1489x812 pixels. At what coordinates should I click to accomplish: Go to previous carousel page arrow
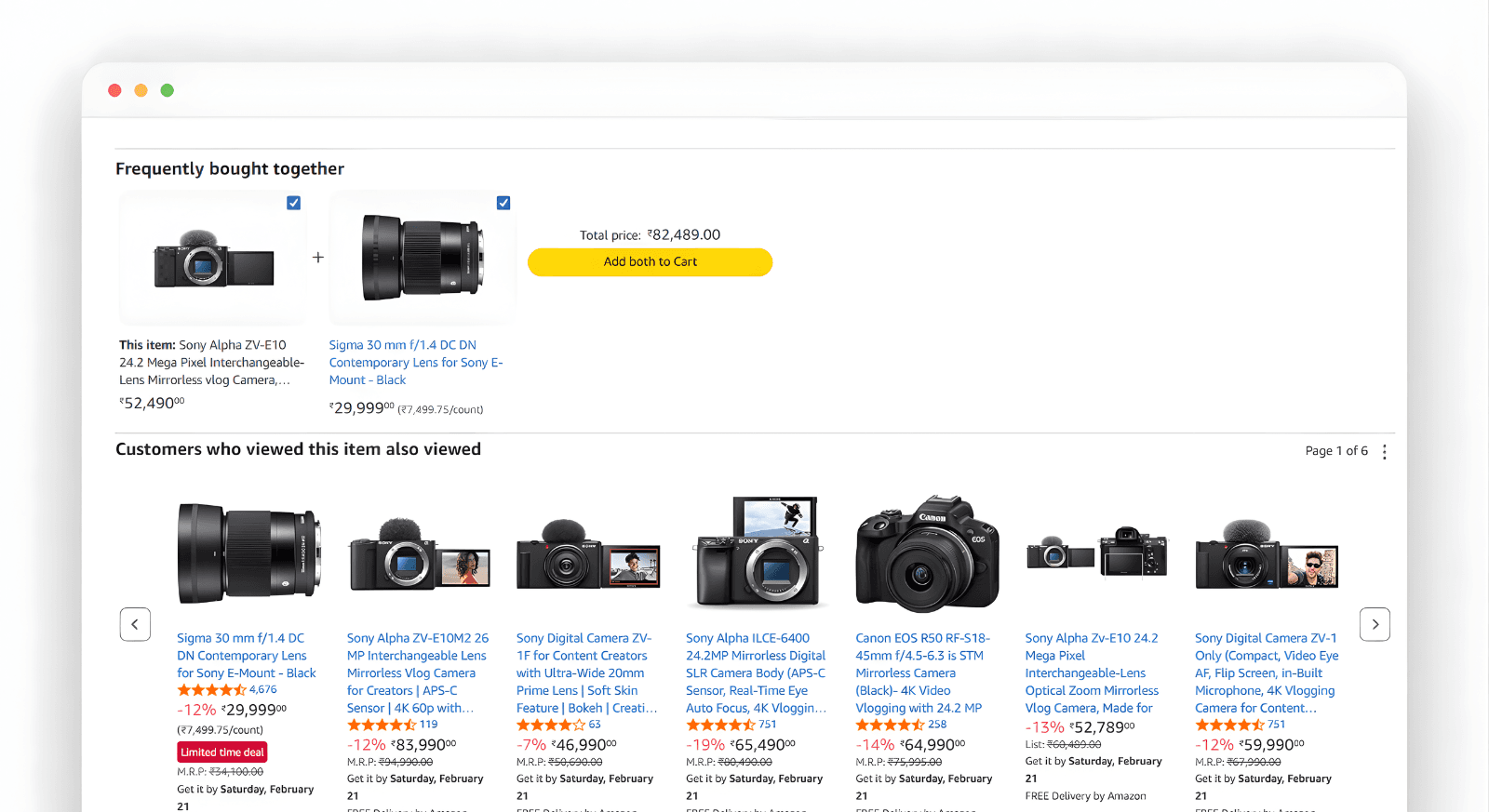click(x=135, y=624)
